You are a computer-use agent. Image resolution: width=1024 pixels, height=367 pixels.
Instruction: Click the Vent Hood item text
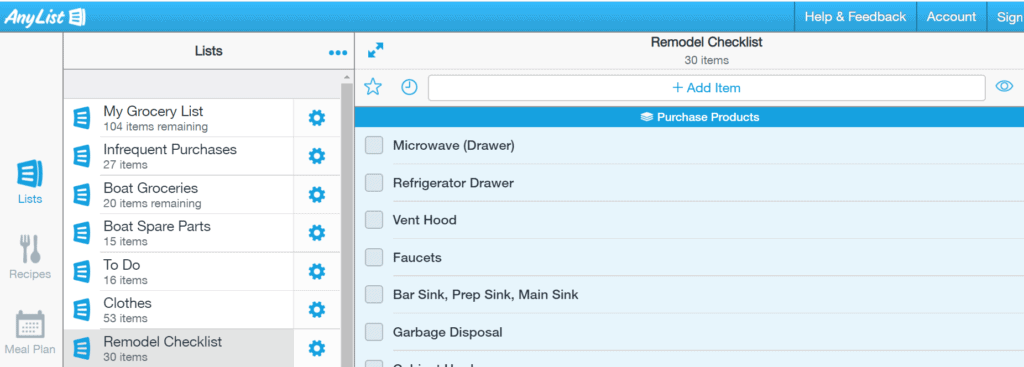pos(424,220)
